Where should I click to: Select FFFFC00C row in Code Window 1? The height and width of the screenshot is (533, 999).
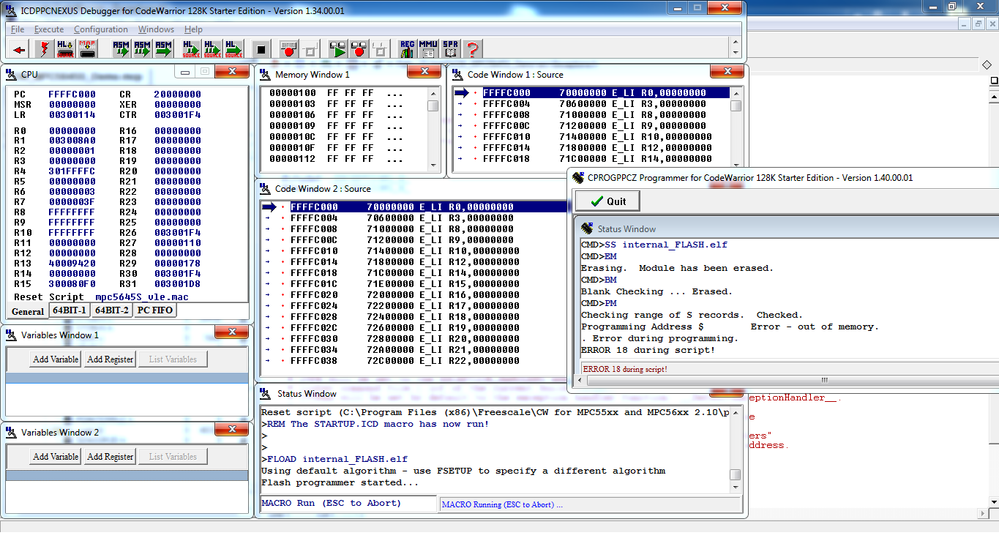pos(593,125)
